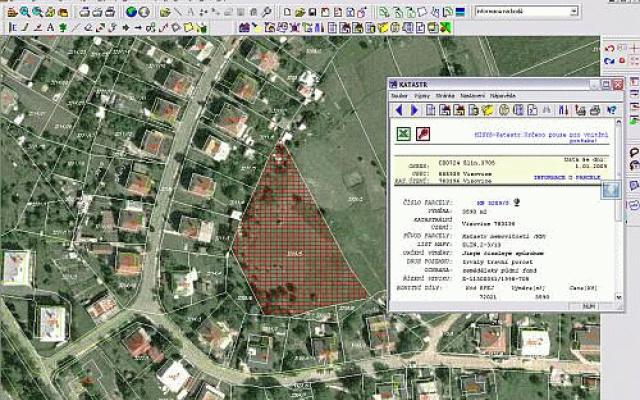Open the Nápověda menu in KATASTR window
This screenshot has width=640, height=400.
(x=502, y=96)
